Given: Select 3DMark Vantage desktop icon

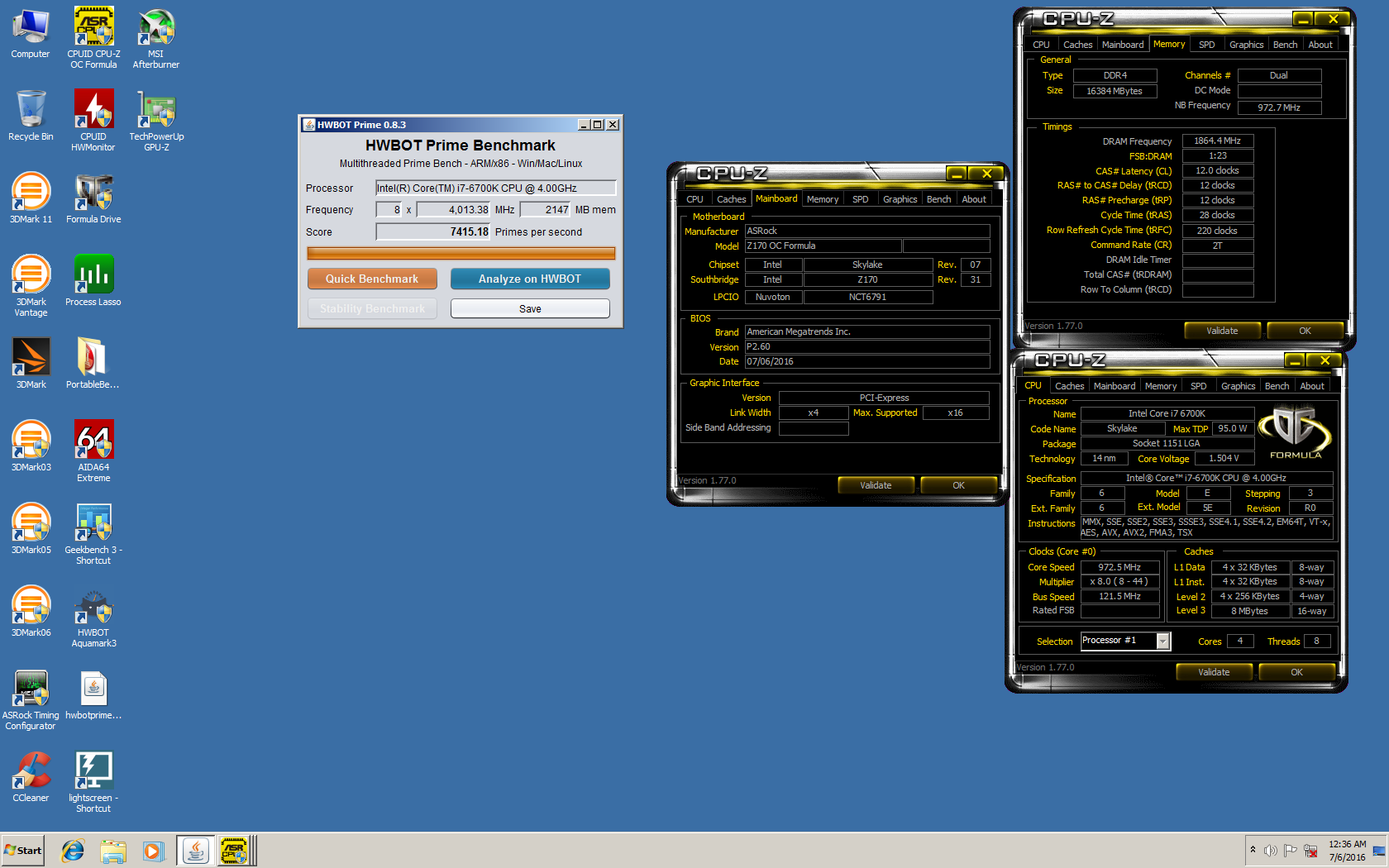Looking at the screenshot, I should click(31, 285).
